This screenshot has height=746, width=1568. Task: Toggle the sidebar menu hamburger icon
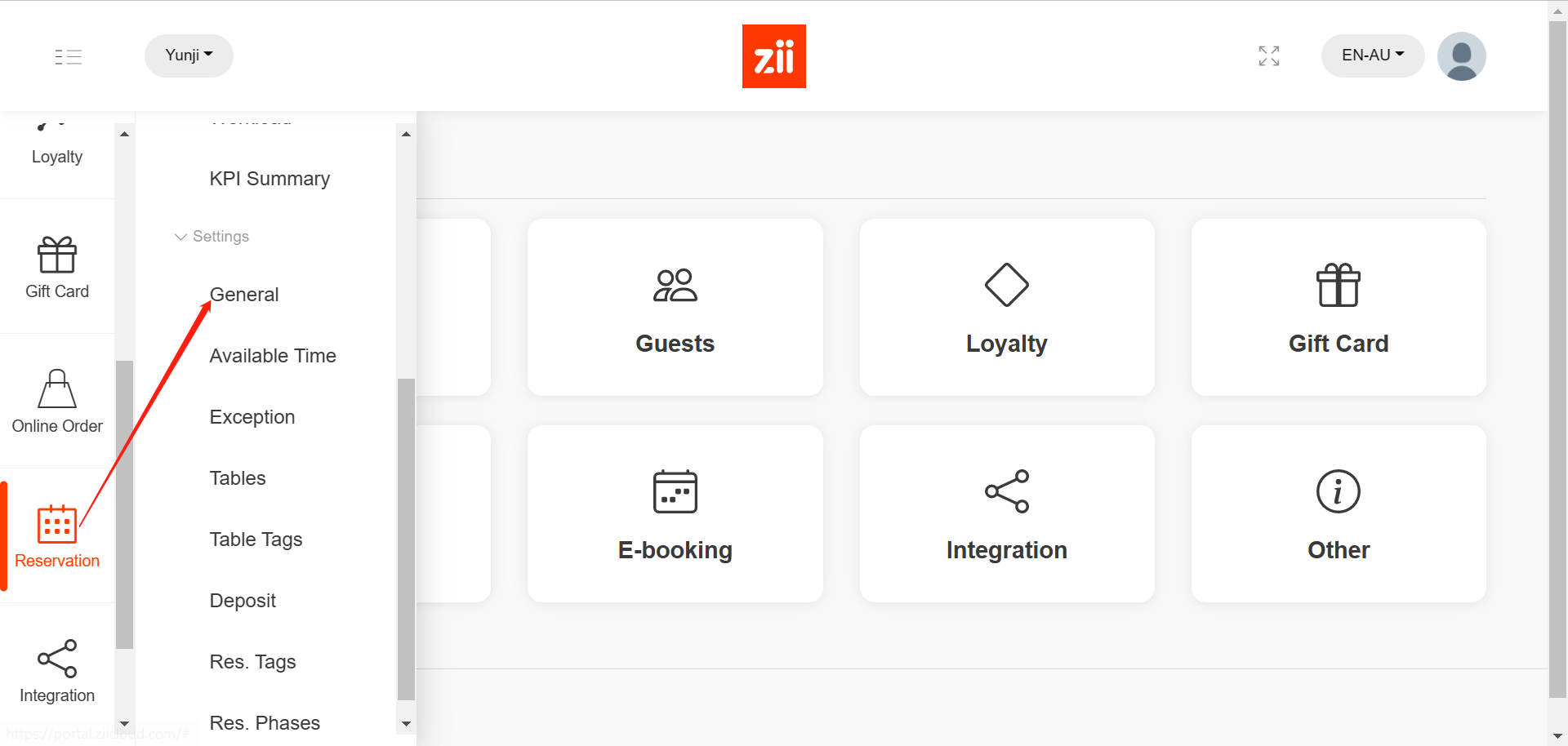(x=69, y=56)
